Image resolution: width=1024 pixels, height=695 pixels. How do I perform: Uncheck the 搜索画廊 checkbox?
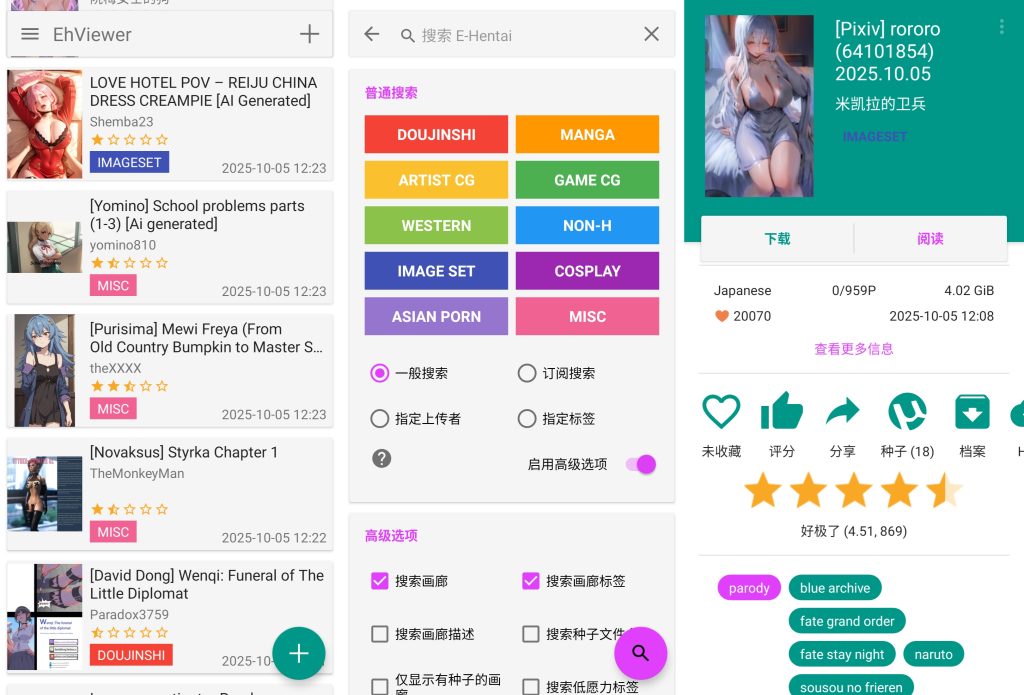(x=380, y=581)
